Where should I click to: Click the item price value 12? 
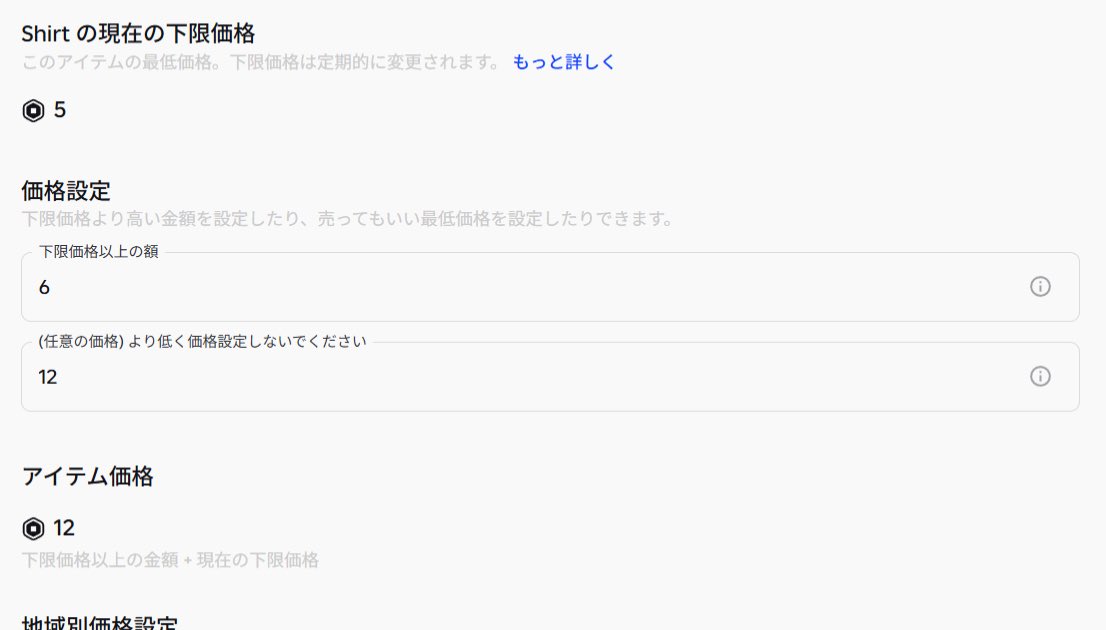pyautogui.click(x=63, y=528)
